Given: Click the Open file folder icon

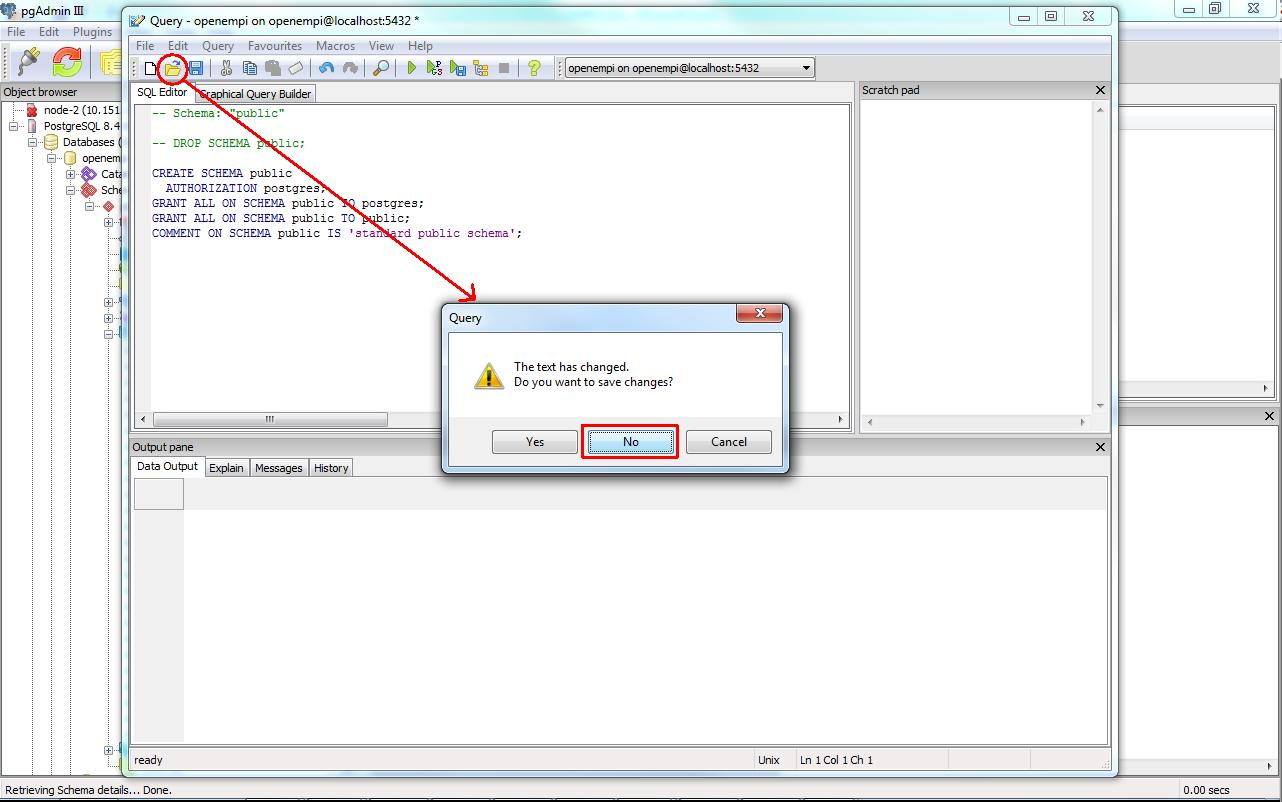Looking at the screenshot, I should point(173,68).
